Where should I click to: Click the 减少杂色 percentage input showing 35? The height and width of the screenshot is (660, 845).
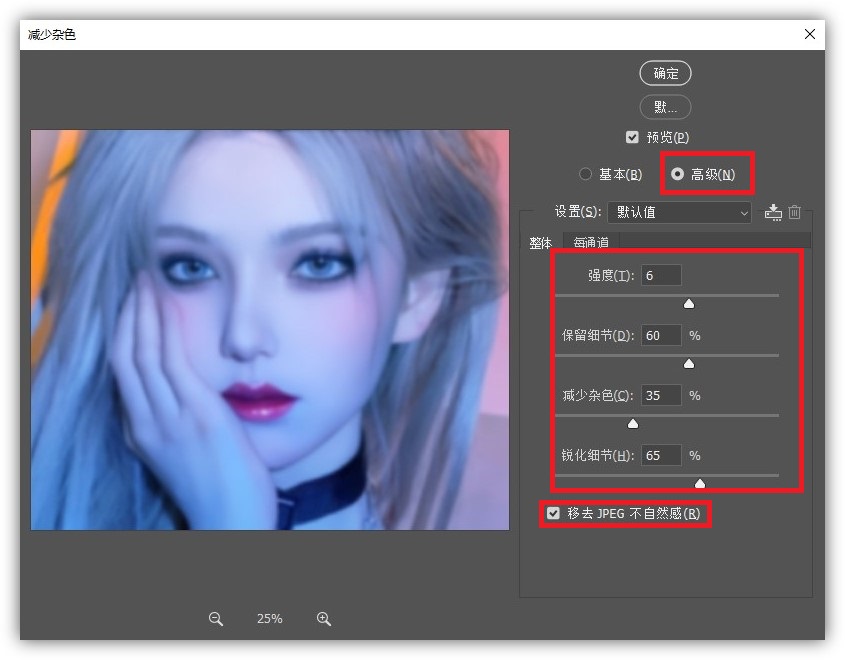click(x=662, y=395)
